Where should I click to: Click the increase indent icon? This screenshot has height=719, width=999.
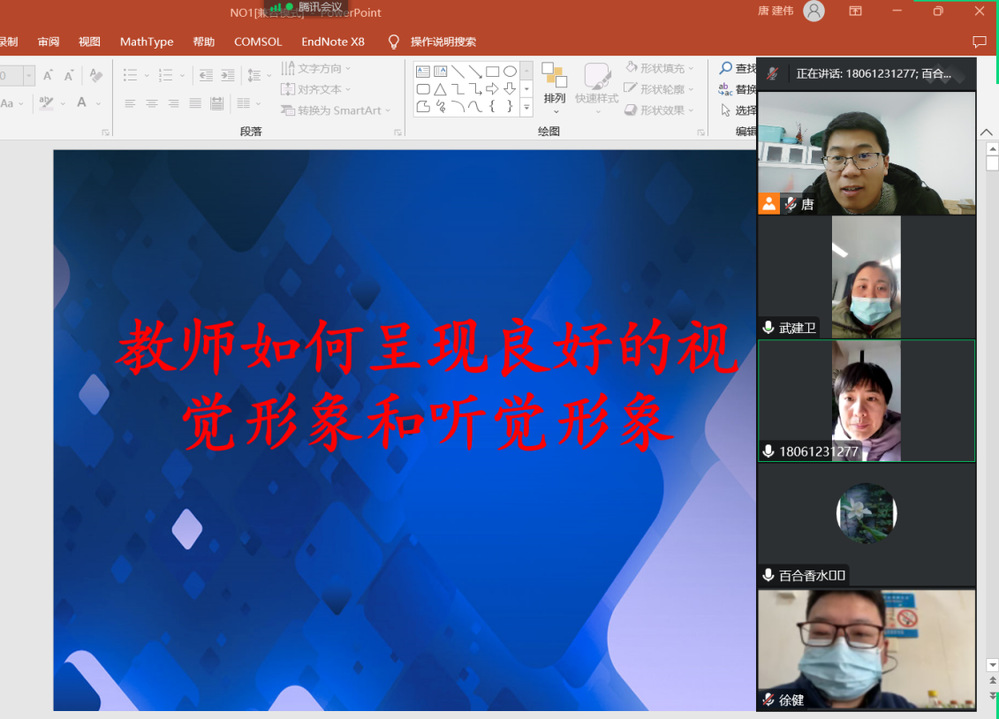coord(228,76)
